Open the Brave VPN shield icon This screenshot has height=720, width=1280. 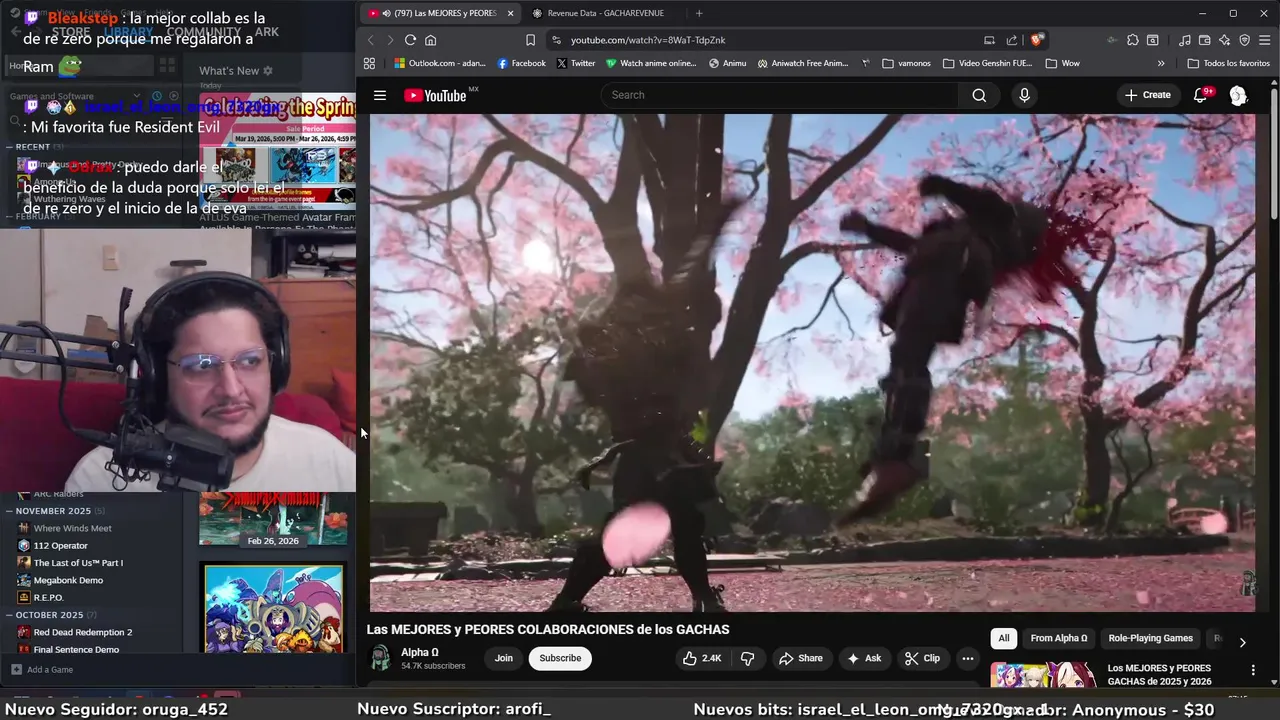pyautogui.click(x=1245, y=40)
